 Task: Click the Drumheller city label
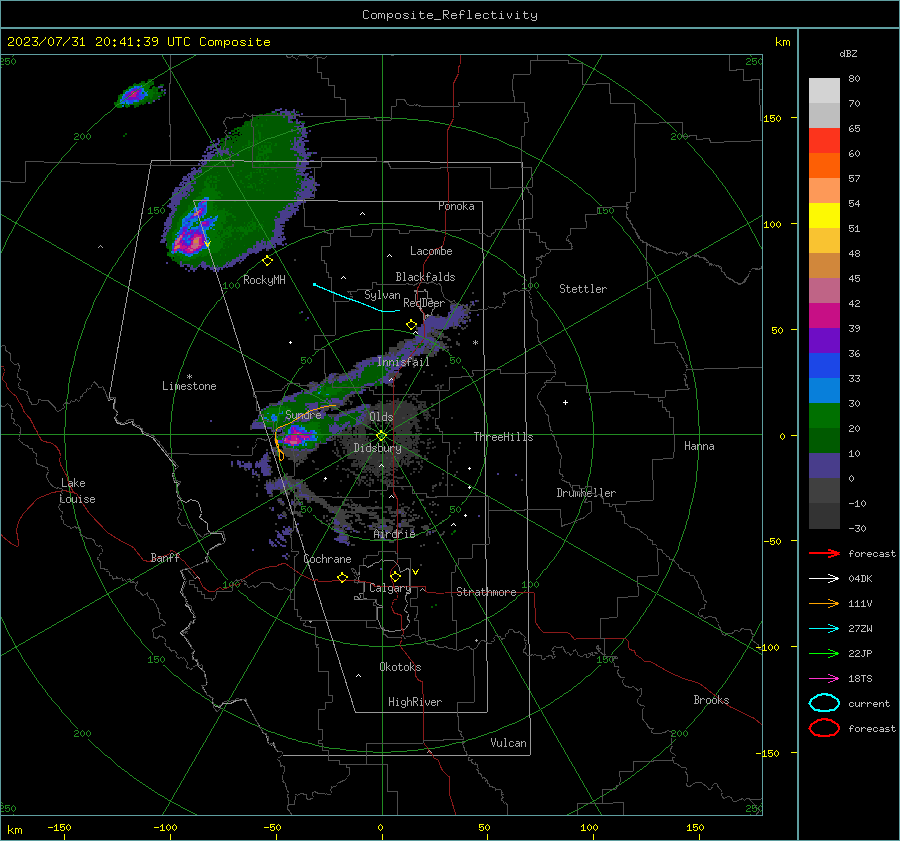tap(586, 493)
